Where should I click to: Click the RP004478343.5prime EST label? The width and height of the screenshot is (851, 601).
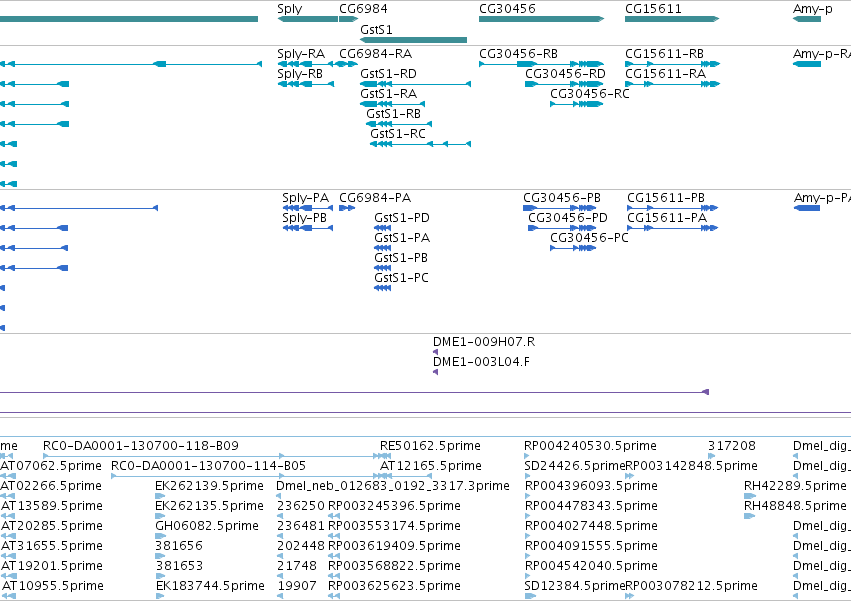(592, 505)
